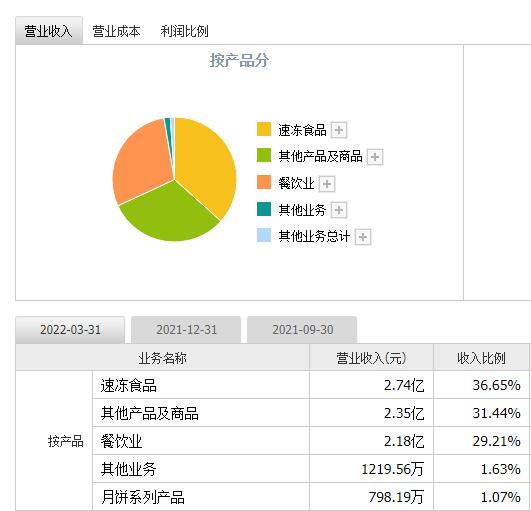The height and width of the screenshot is (511, 531).
Task: Click the 2.74亿 revenue cell
Action: tap(371, 385)
